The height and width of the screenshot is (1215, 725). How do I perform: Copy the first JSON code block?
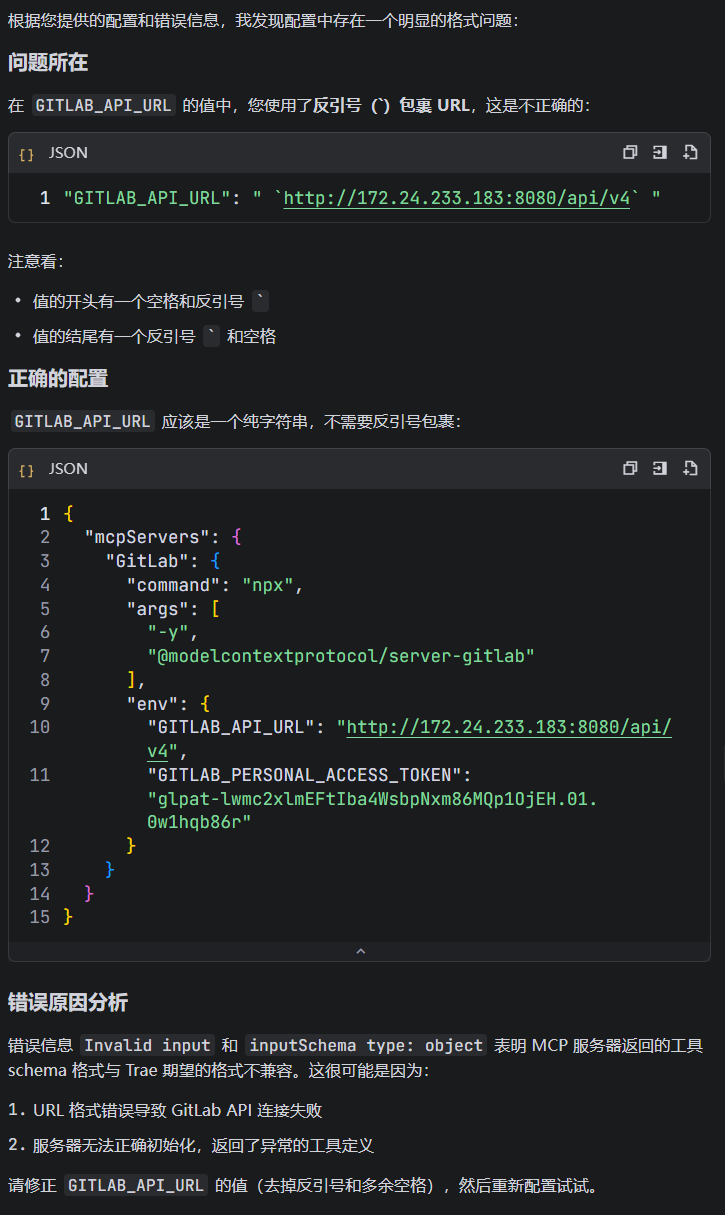[x=630, y=153]
